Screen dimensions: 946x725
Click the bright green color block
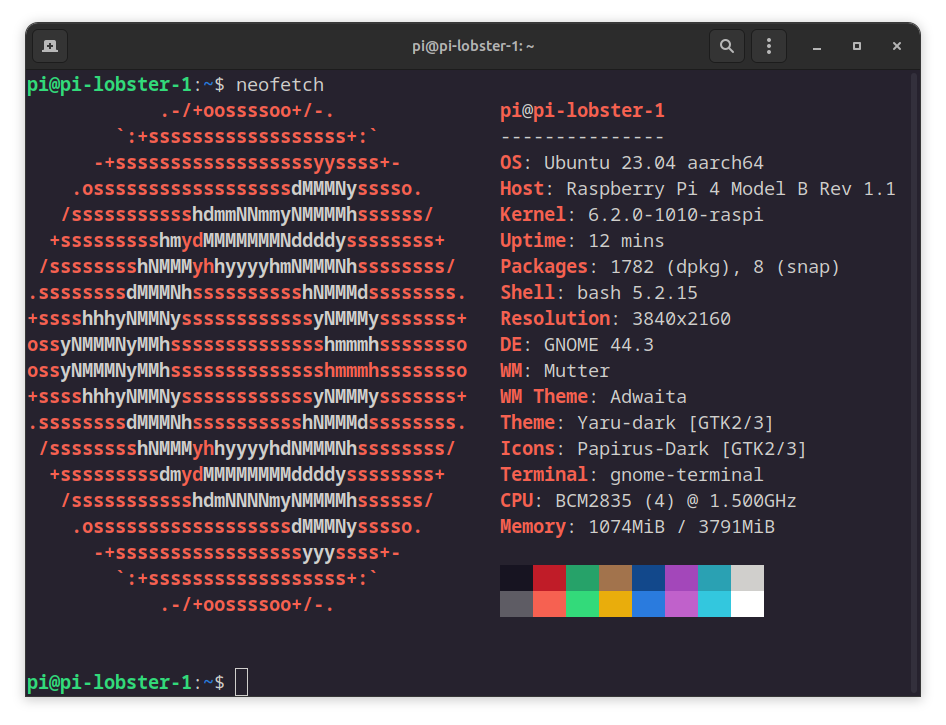[582, 604]
